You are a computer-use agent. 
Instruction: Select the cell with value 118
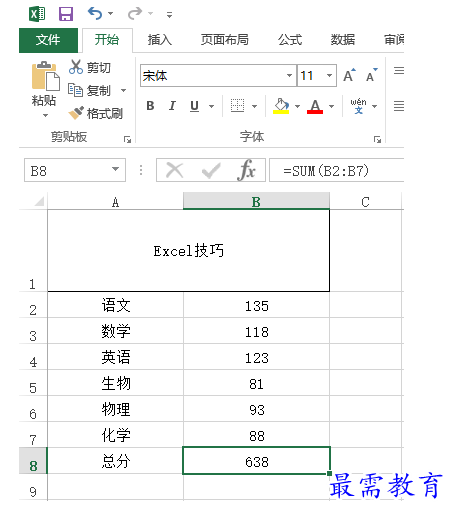(x=256, y=331)
